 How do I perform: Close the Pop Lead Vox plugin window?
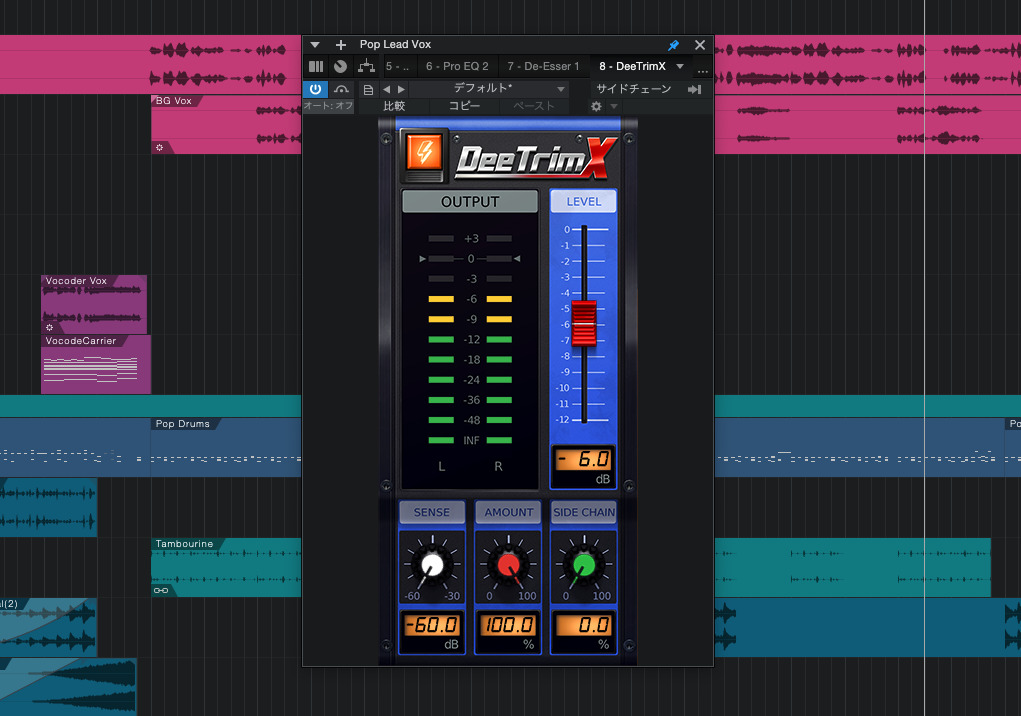pos(700,45)
